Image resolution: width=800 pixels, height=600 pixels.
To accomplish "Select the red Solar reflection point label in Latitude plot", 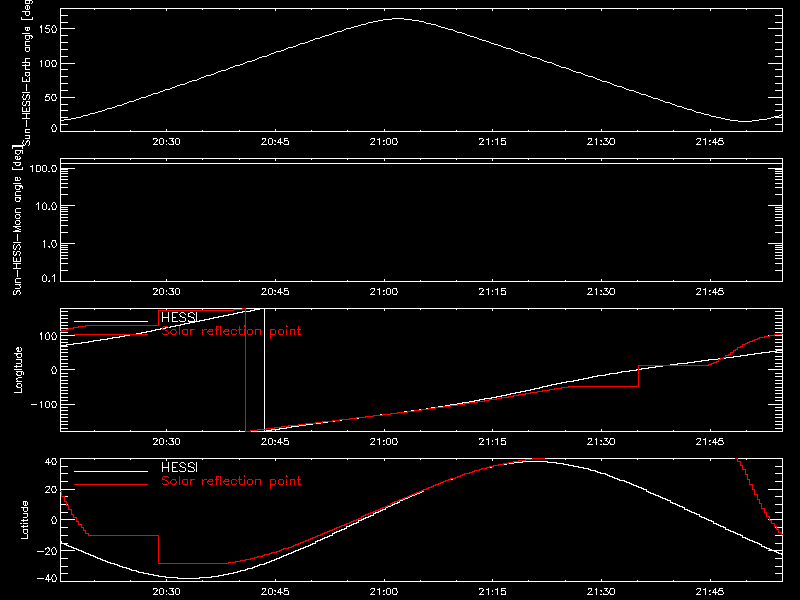I will click(x=231, y=481).
